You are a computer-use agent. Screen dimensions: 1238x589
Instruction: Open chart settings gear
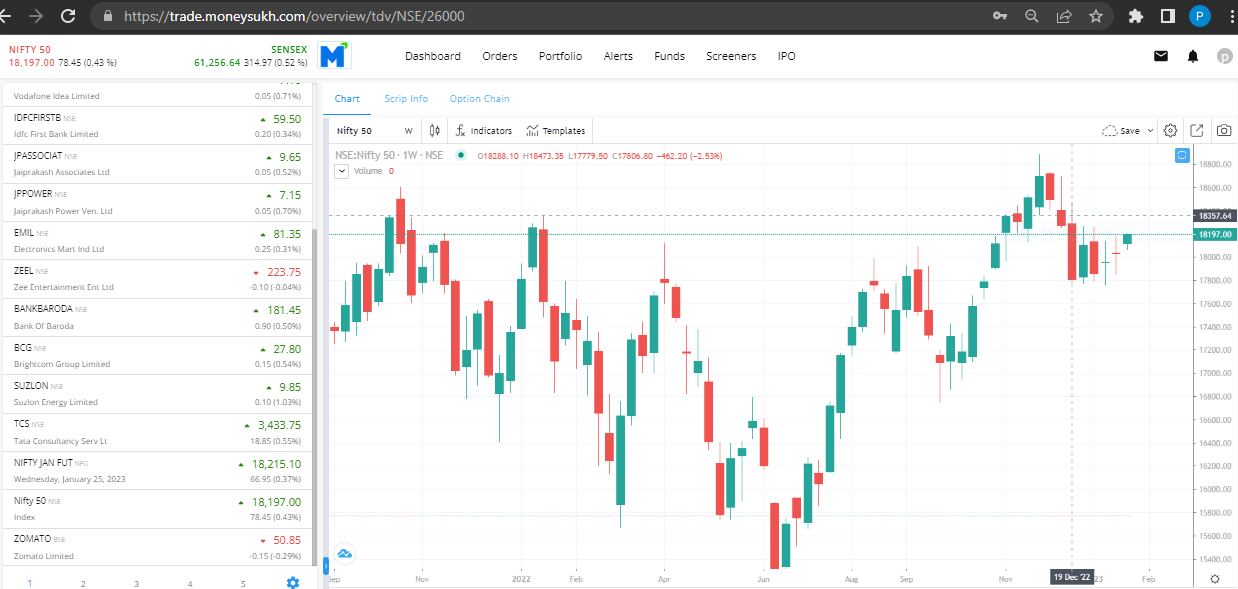click(x=1170, y=131)
